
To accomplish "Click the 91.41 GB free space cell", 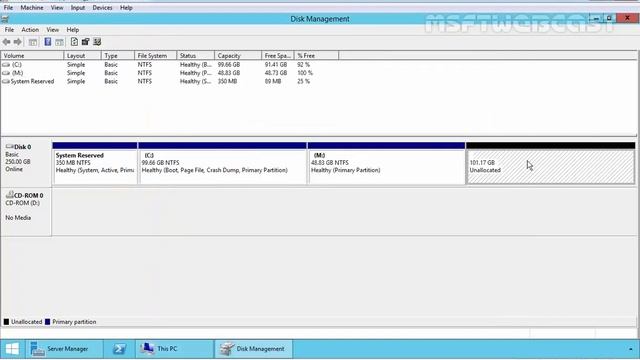I will (276, 65).
